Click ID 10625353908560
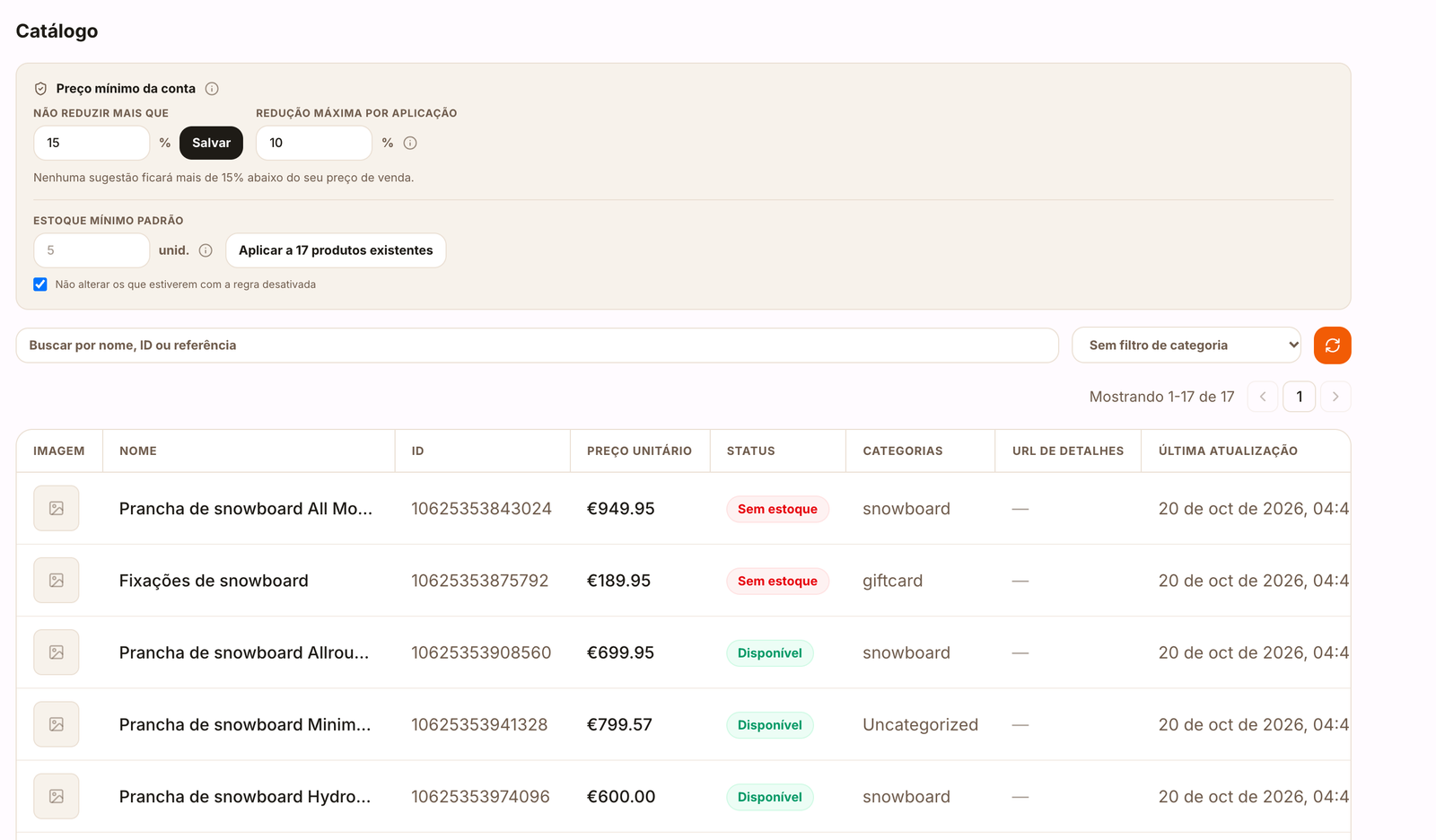The image size is (1436, 840). click(x=481, y=652)
